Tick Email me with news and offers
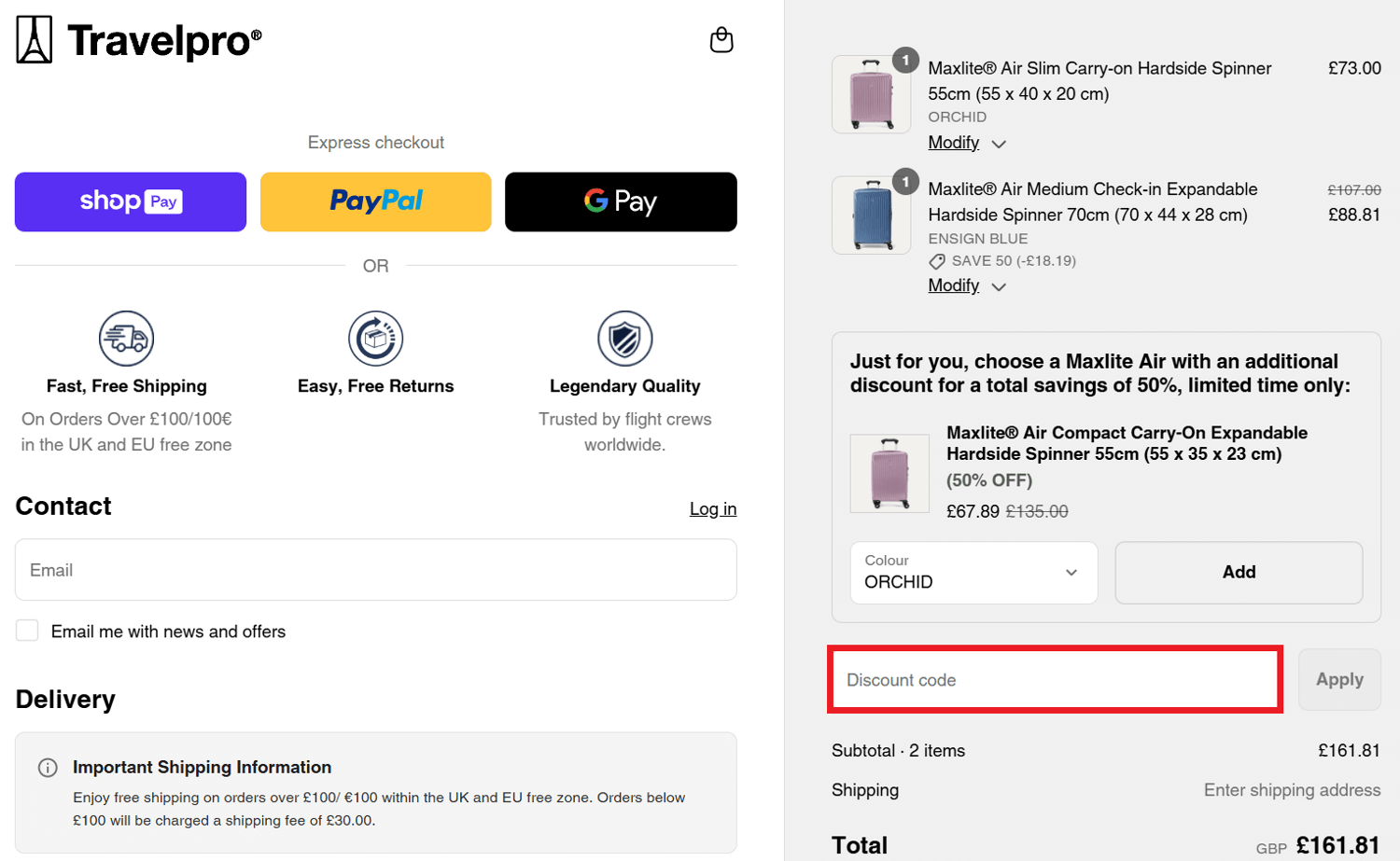 point(27,631)
